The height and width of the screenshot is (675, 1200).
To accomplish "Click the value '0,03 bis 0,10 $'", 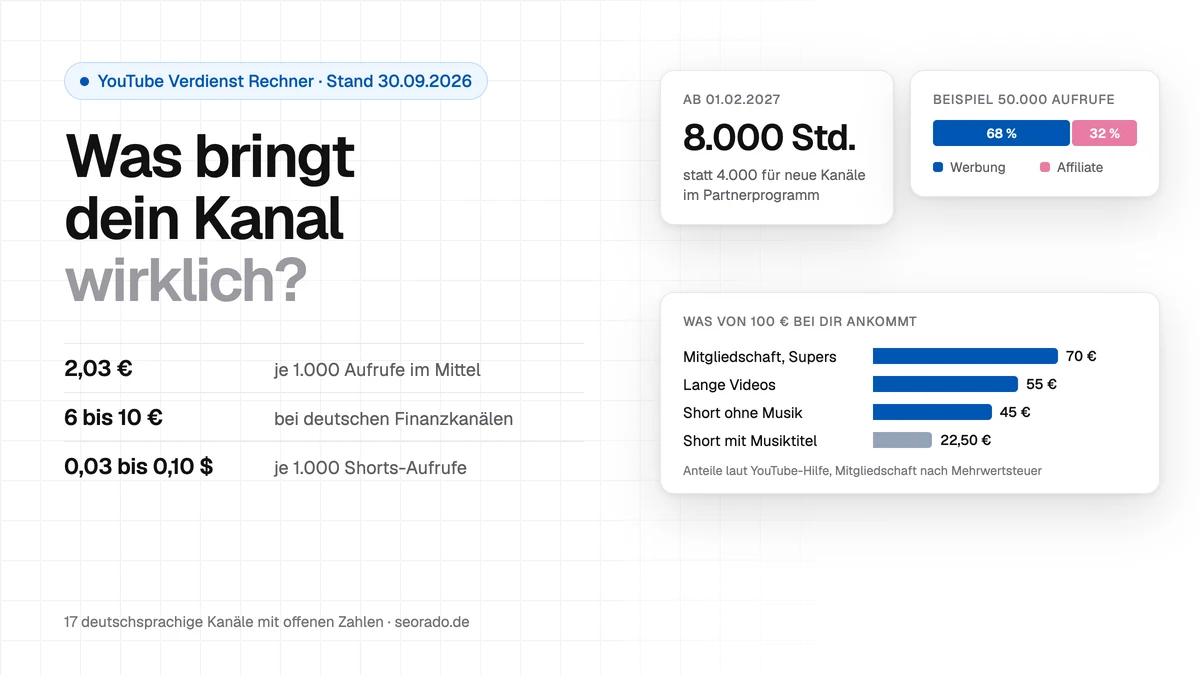I will click(138, 466).
